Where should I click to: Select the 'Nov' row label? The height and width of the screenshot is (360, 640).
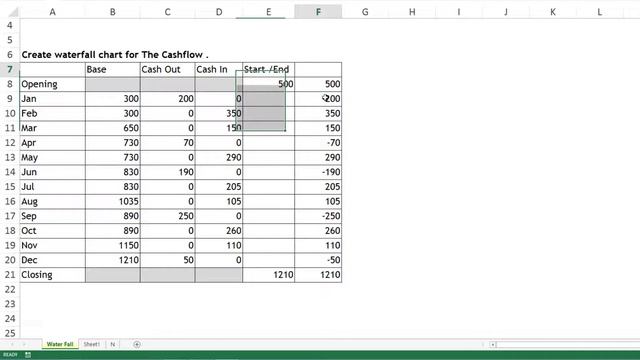(53, 245)
